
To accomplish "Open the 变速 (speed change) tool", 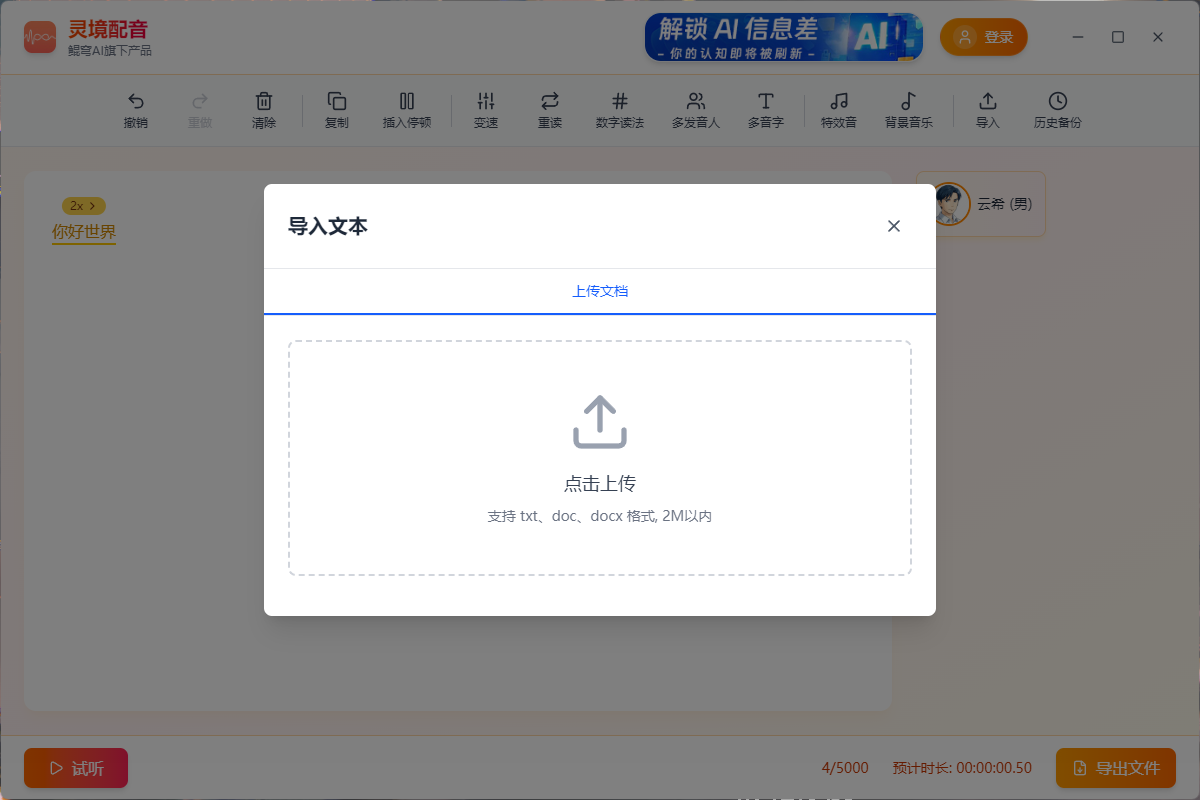I will [486, 110].
